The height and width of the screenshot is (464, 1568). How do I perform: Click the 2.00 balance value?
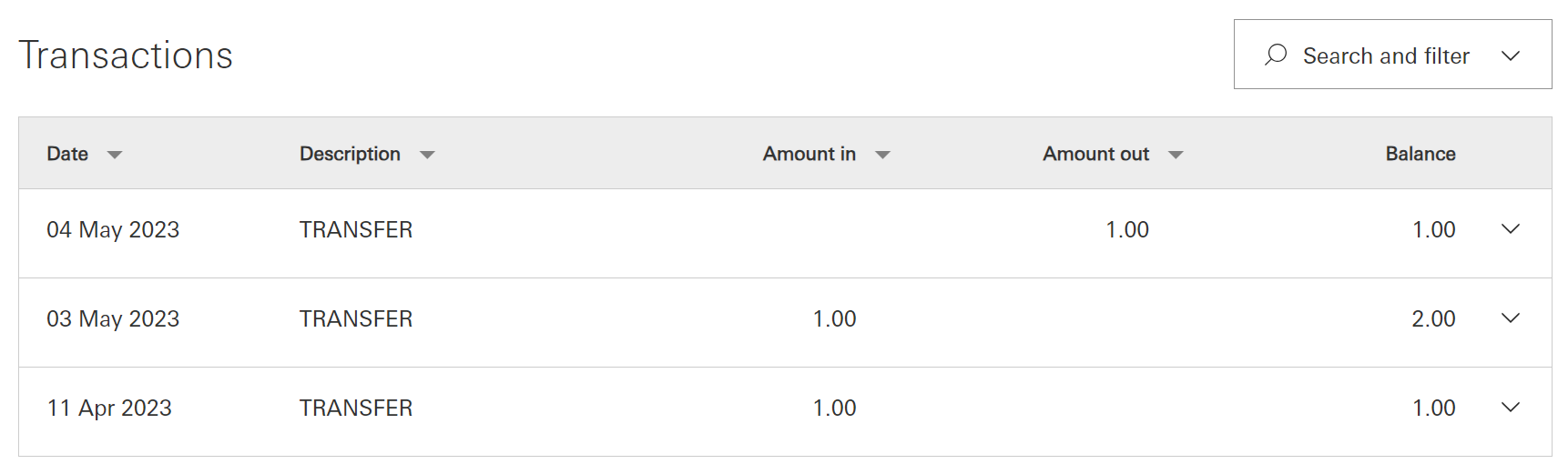1433,318
